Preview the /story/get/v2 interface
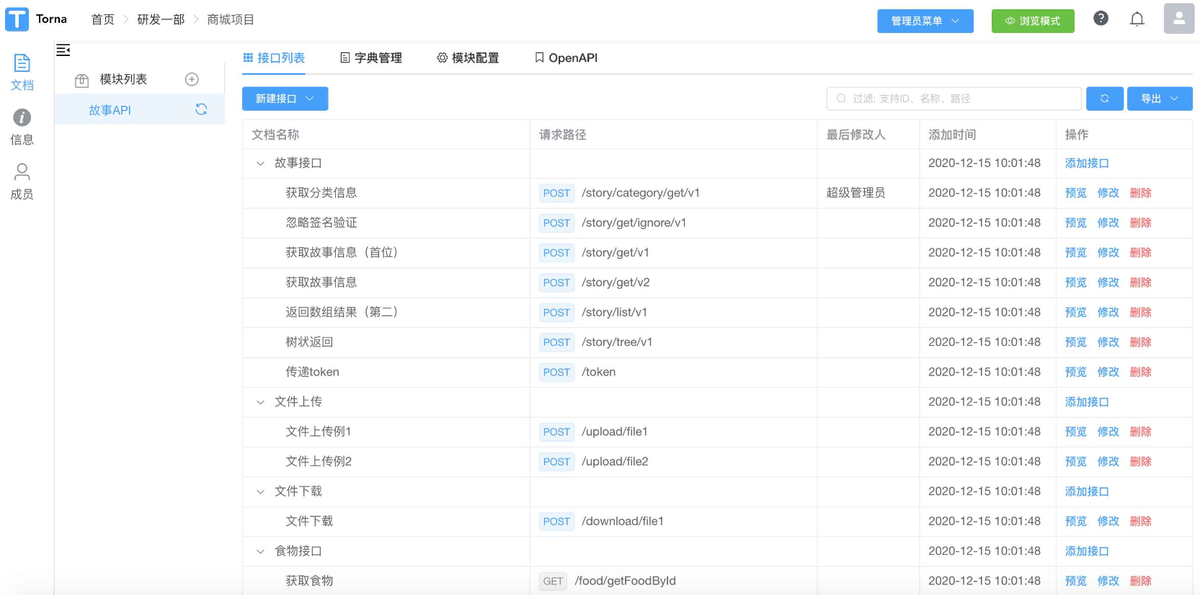 click(1076, 283)
